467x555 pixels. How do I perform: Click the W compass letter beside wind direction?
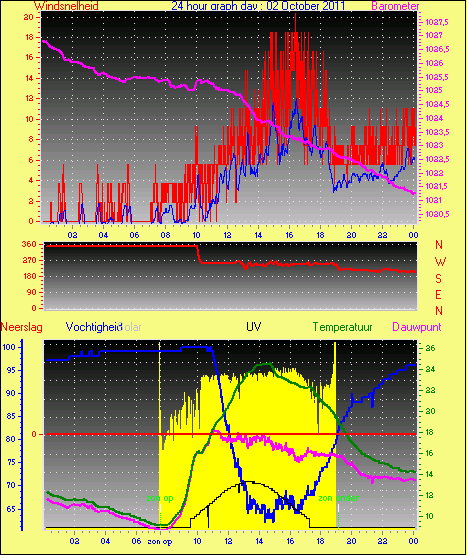pos(440,262)
